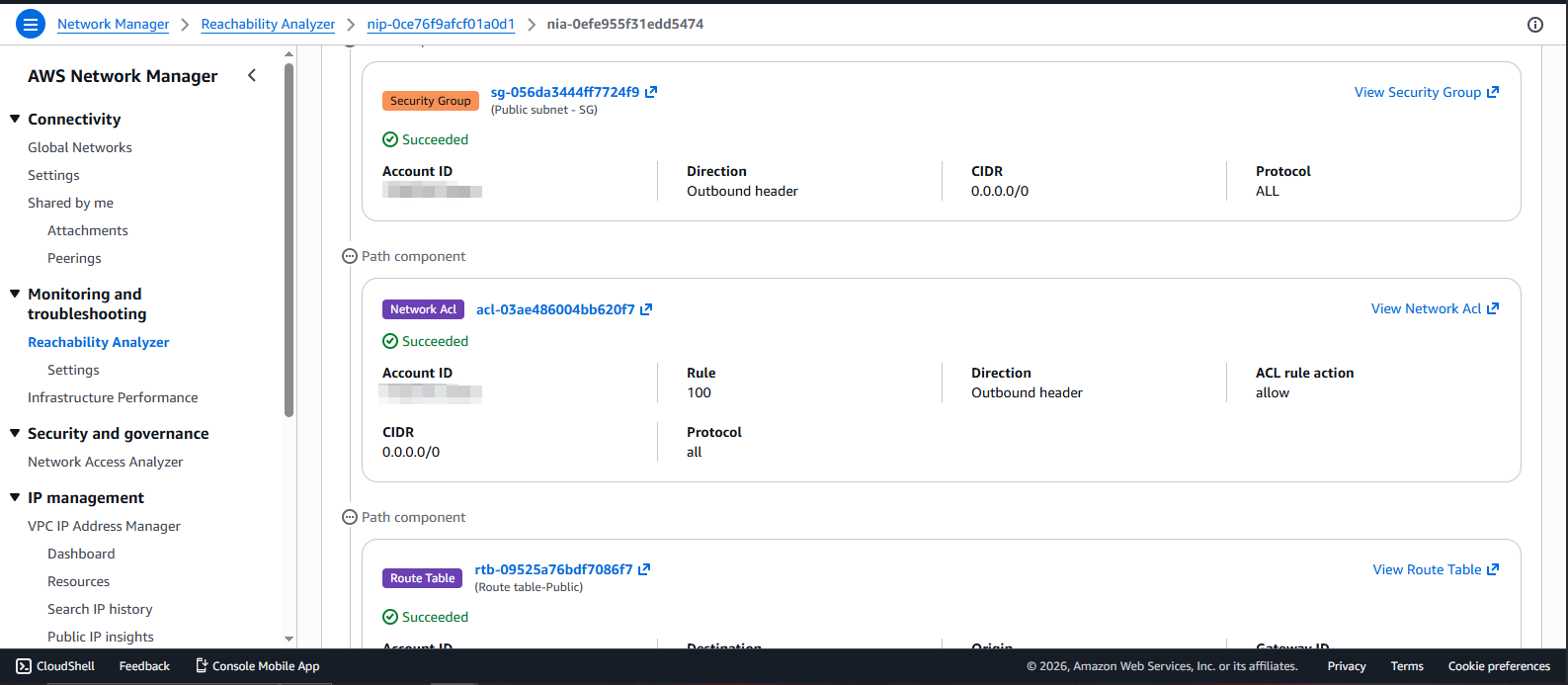Open VPC IP Address Manager

[104, 526]
